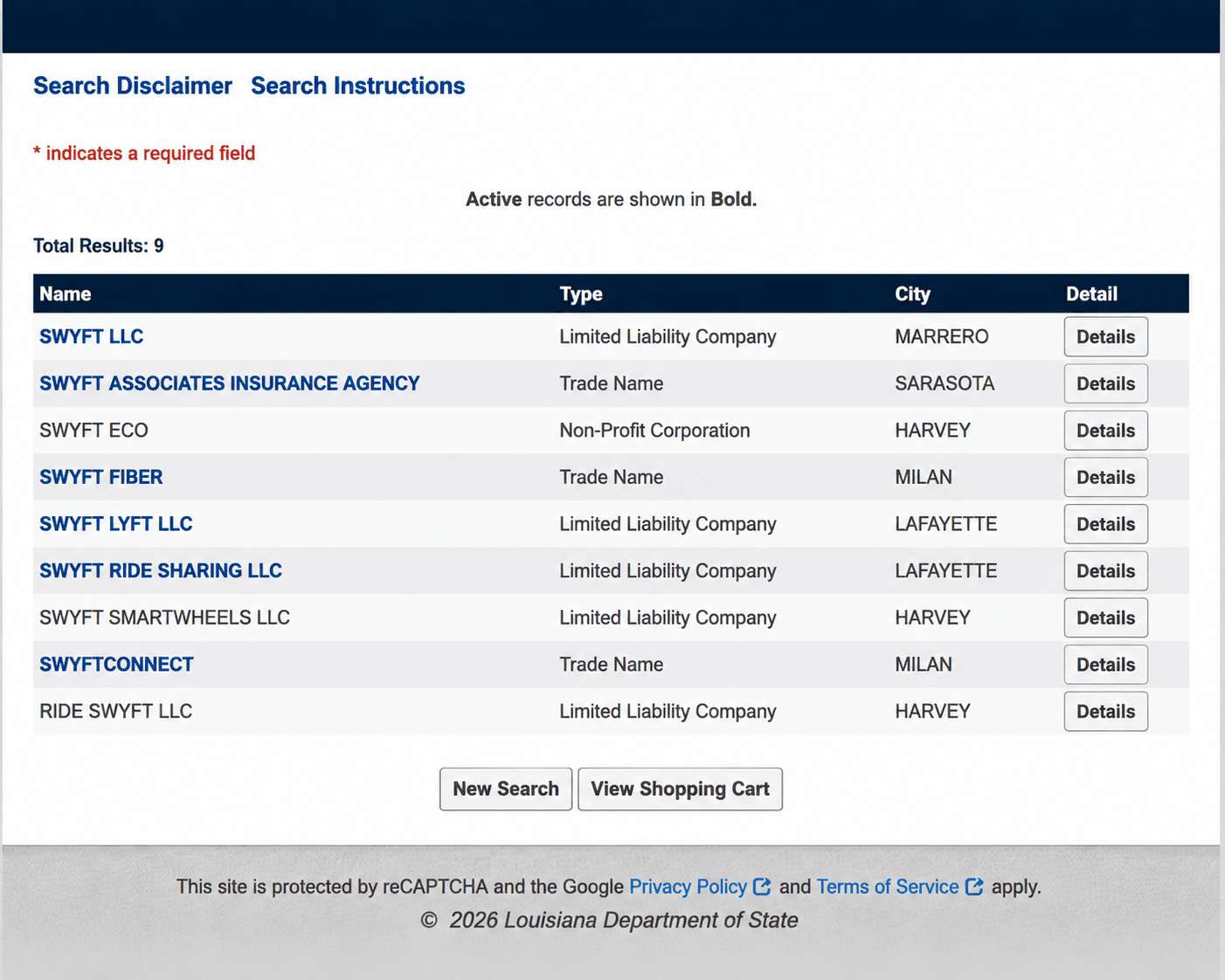Image resolution: width=1225 pixels, height=980 pixels.
Task: Open Google Privacy Policy link
Action: [x=689, y=887]
